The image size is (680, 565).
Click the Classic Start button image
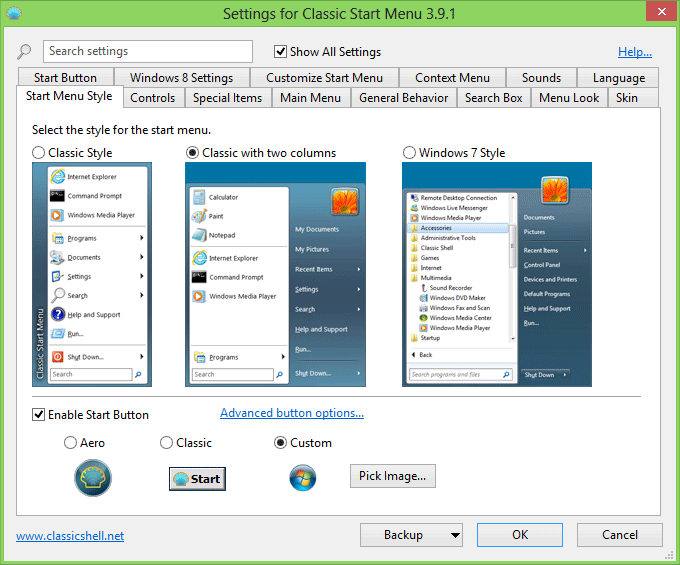(x=196, y=478)
